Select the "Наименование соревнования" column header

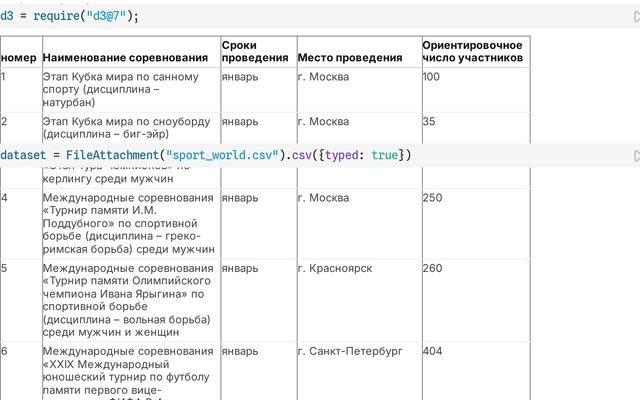(126, 58)
